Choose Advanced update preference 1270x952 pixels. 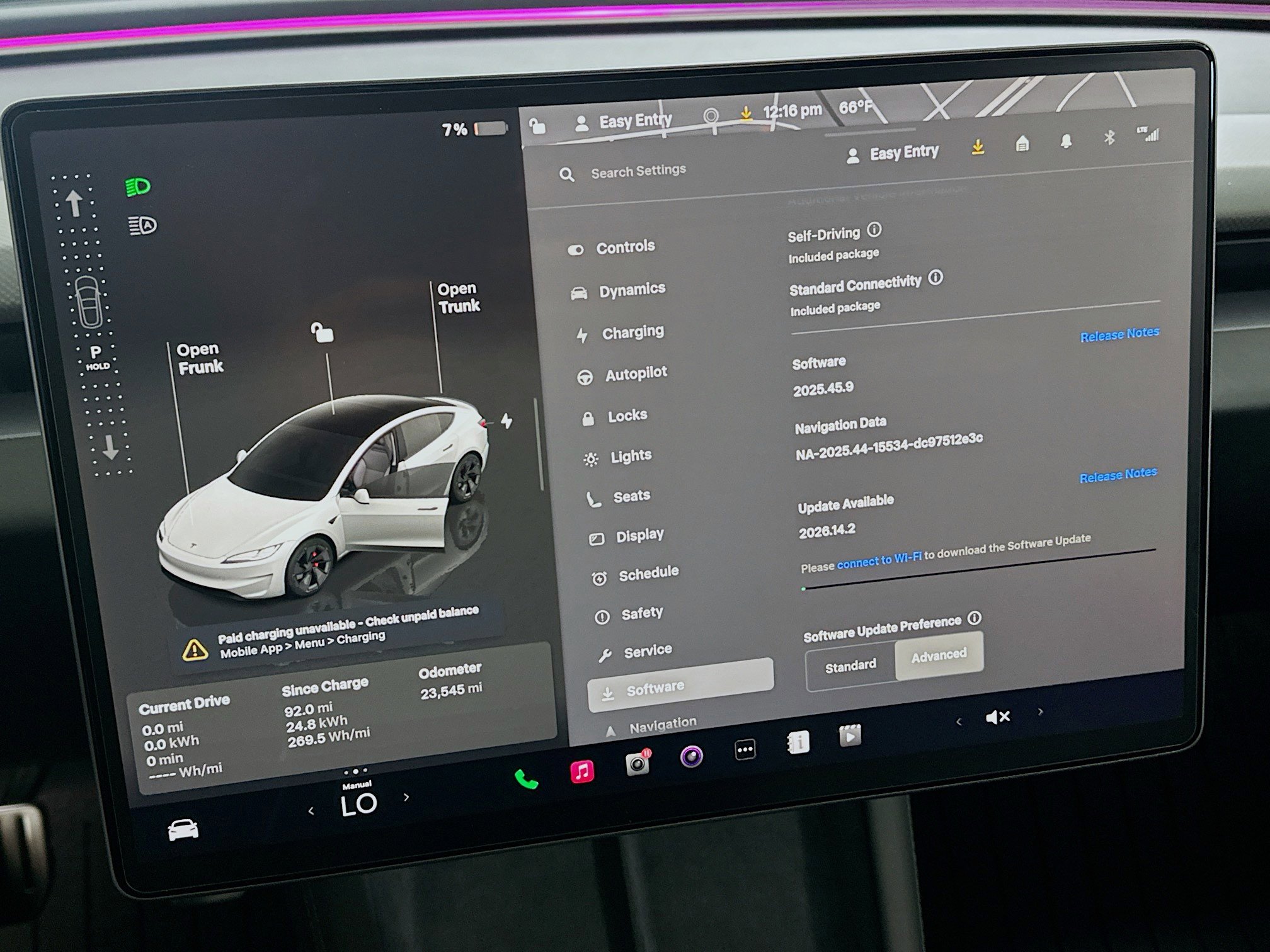click(x=939, y=655)
